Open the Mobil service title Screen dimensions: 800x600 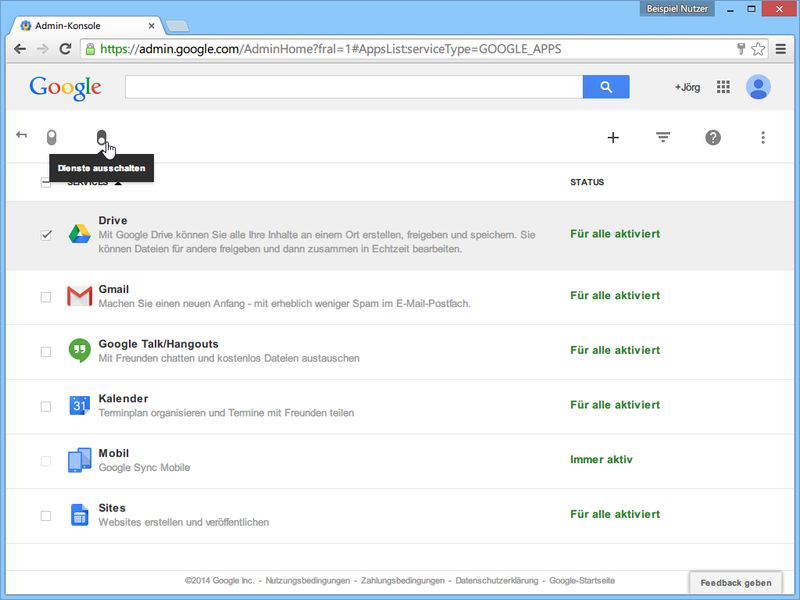pyautogui.click(x=113, y=453)
